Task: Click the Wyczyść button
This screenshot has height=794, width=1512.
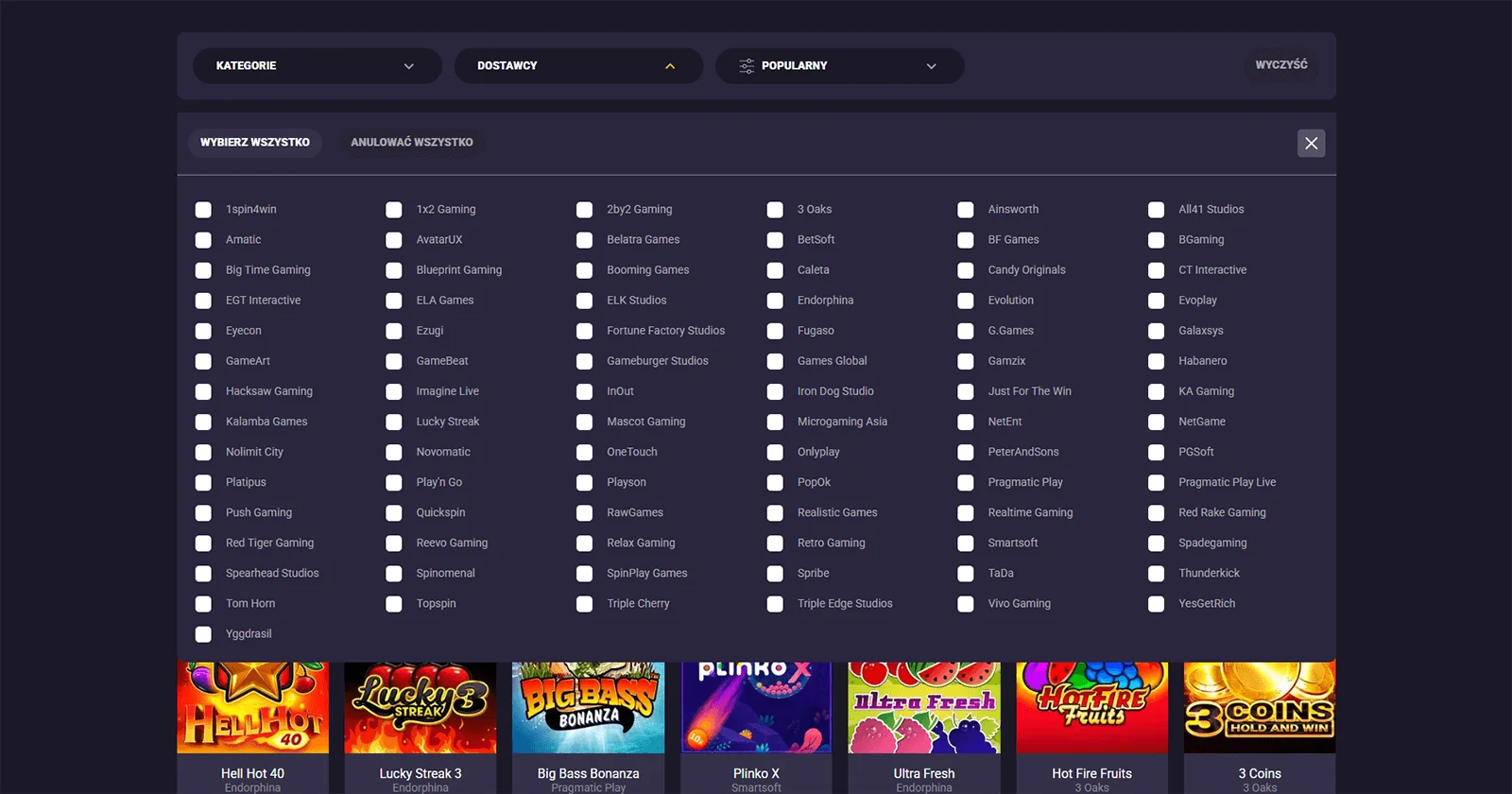Action: (x=1281, y=65)
